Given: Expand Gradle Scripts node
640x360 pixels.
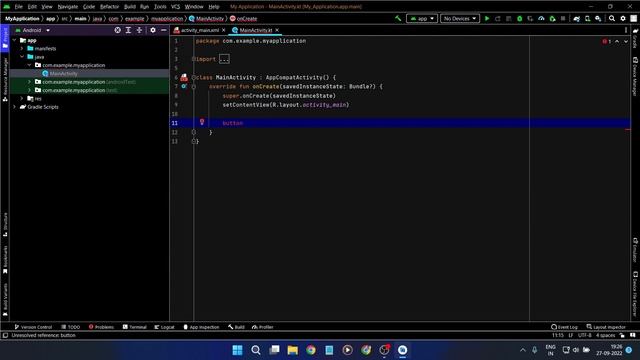Looking at the screenshot, I should (x=15, y=107).
